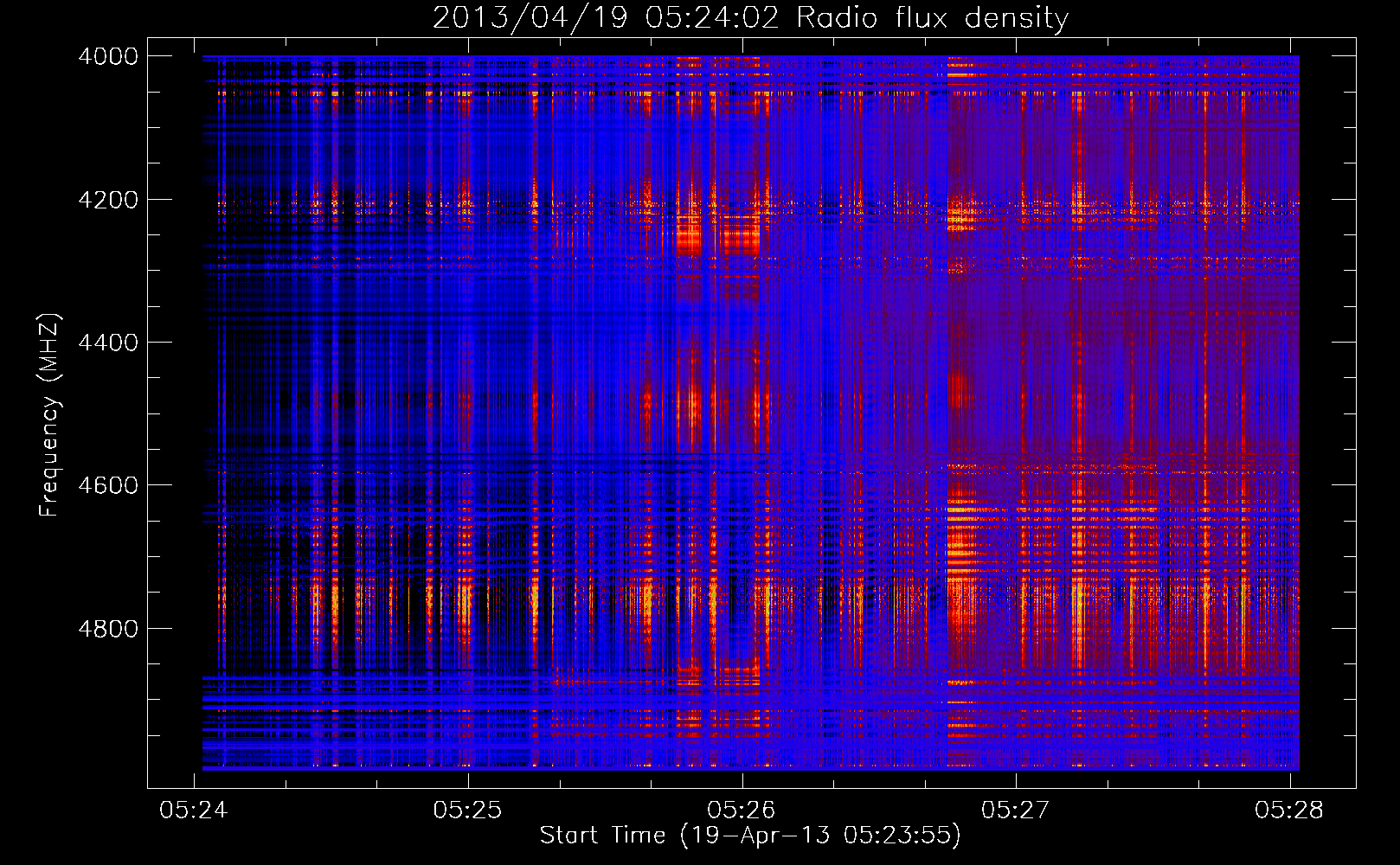1400x865 pixels.
Task: Select the 4000 frequency axis label
Action: (108, 56)
